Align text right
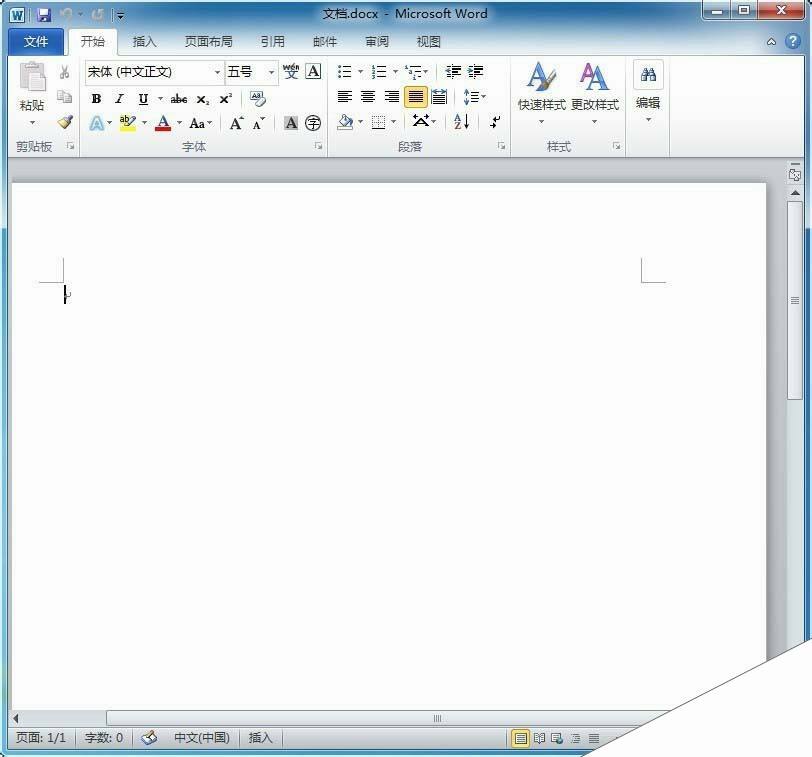This screenshot has height=757, width=812. [392, 96]
